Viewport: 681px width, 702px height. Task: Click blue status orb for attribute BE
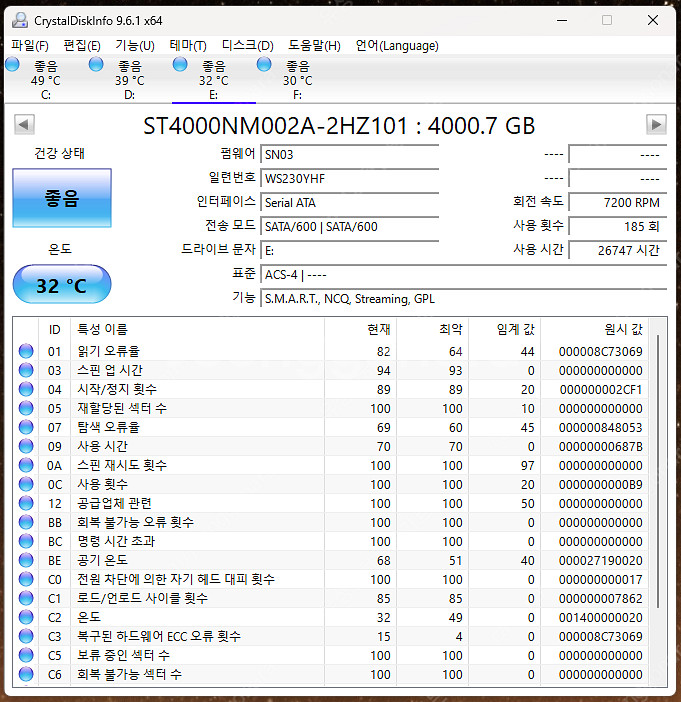click(26, 560)
